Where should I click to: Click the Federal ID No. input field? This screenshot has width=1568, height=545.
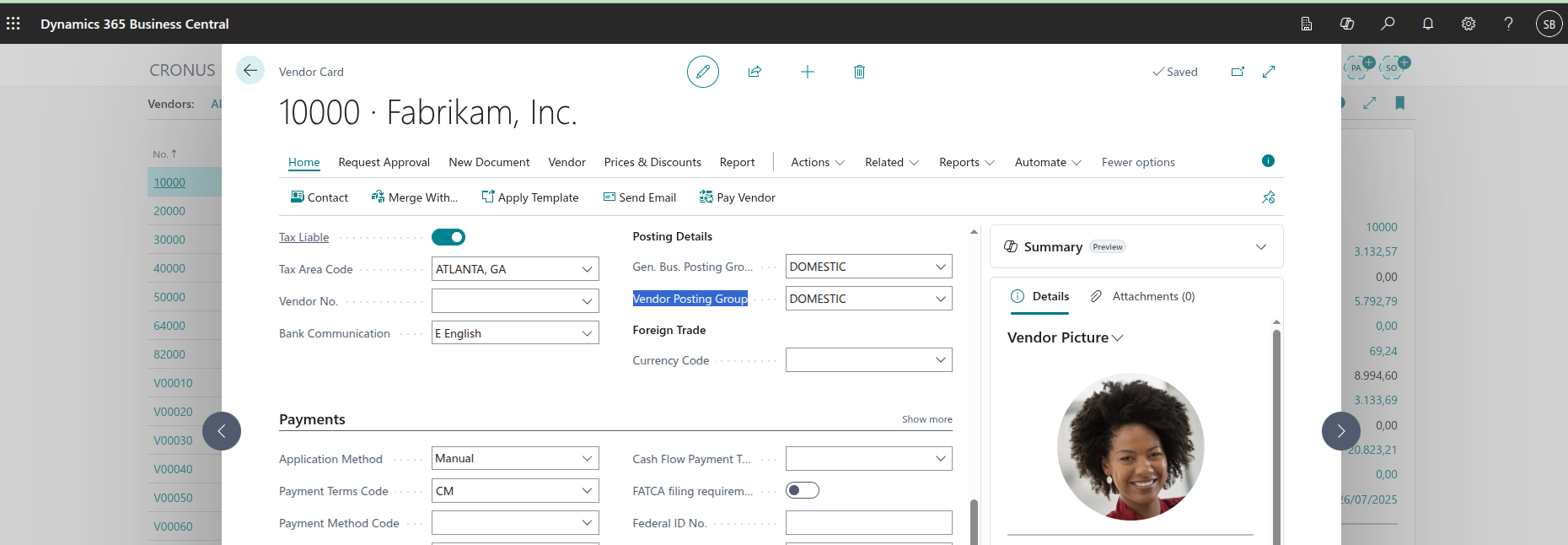[869, 523]
